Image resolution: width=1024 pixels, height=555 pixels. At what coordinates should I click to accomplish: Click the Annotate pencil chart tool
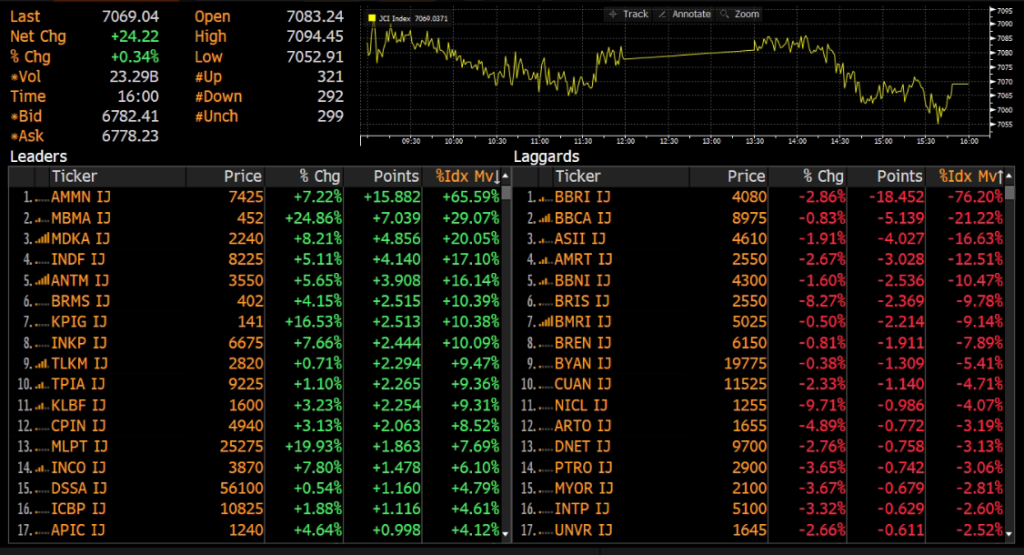click(684, 14)
